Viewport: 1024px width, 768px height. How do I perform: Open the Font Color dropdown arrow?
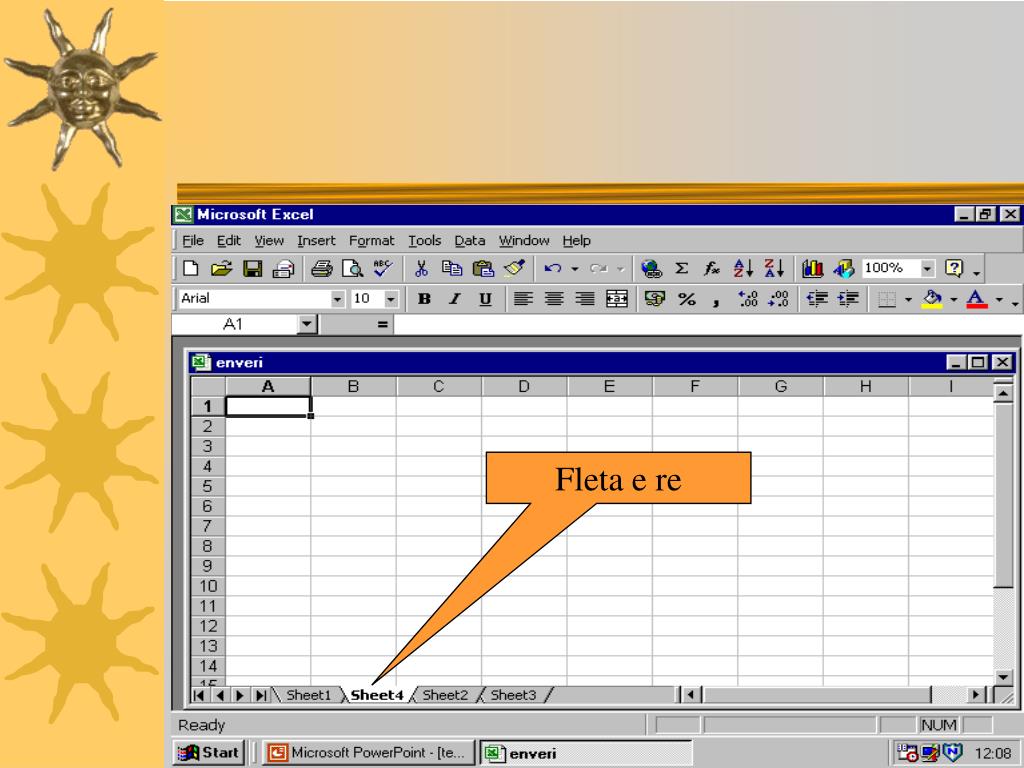click(999, 300)
